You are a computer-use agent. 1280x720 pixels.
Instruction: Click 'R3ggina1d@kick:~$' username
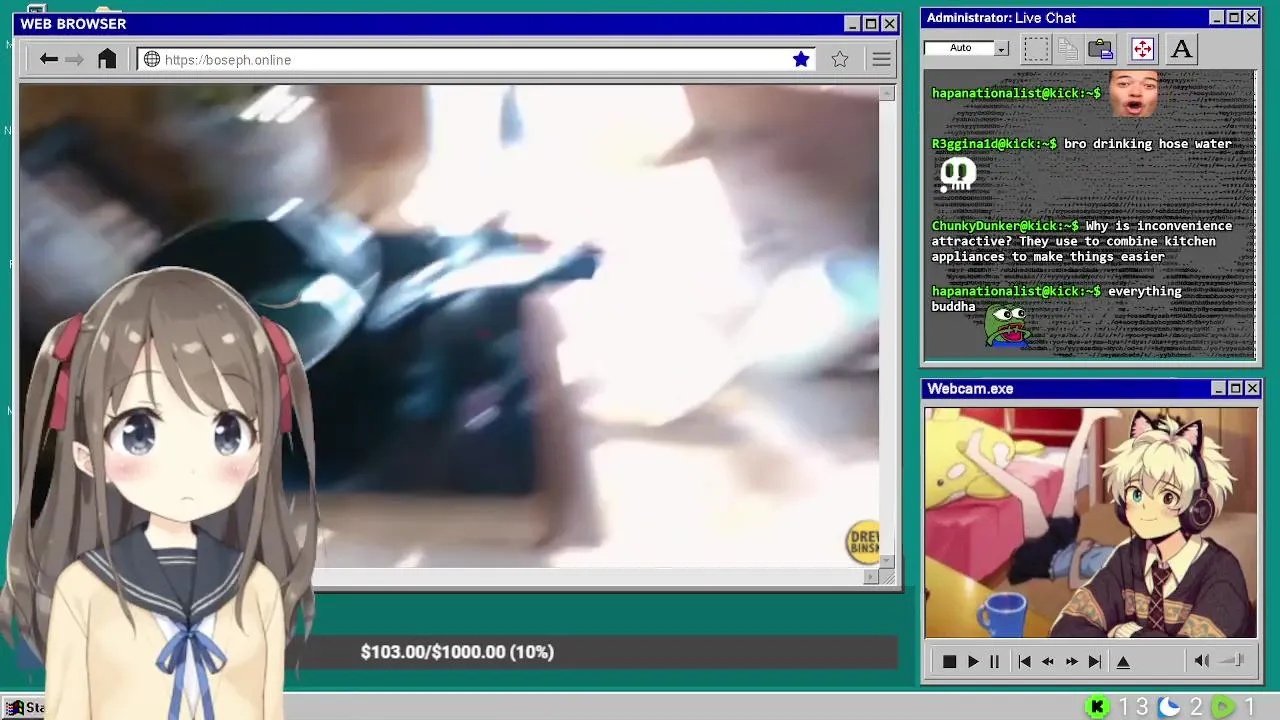994,144
